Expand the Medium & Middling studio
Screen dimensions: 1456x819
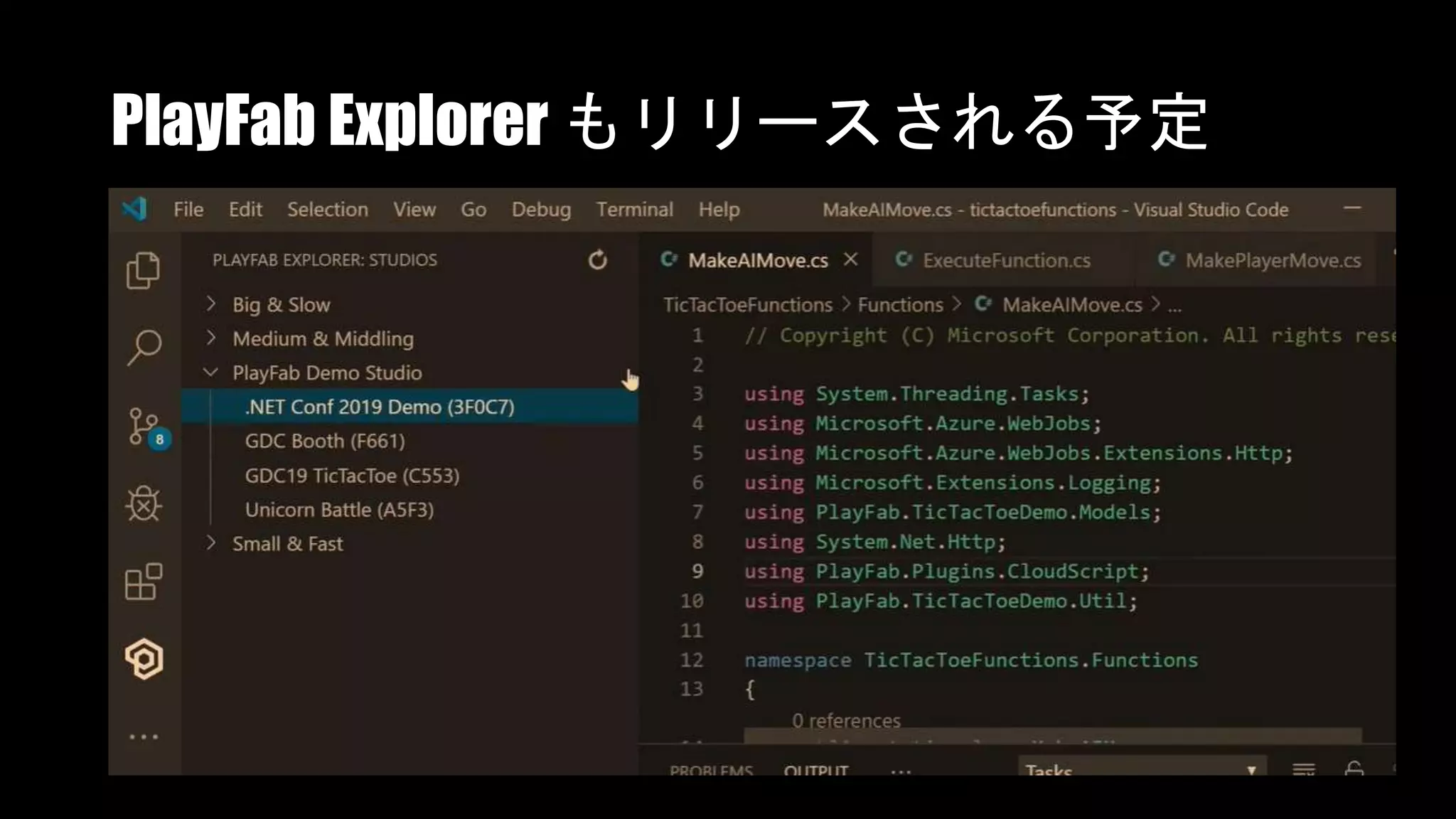210,338
